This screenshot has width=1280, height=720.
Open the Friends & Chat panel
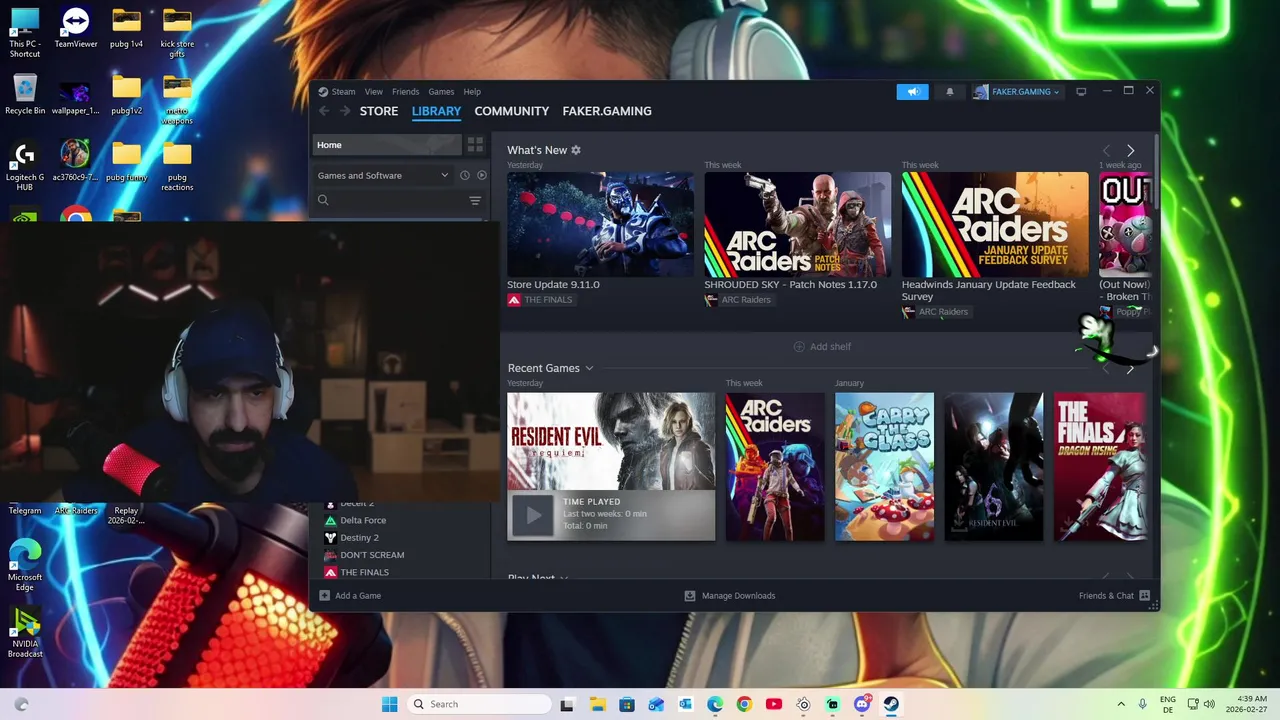(x=1114, y=596)
